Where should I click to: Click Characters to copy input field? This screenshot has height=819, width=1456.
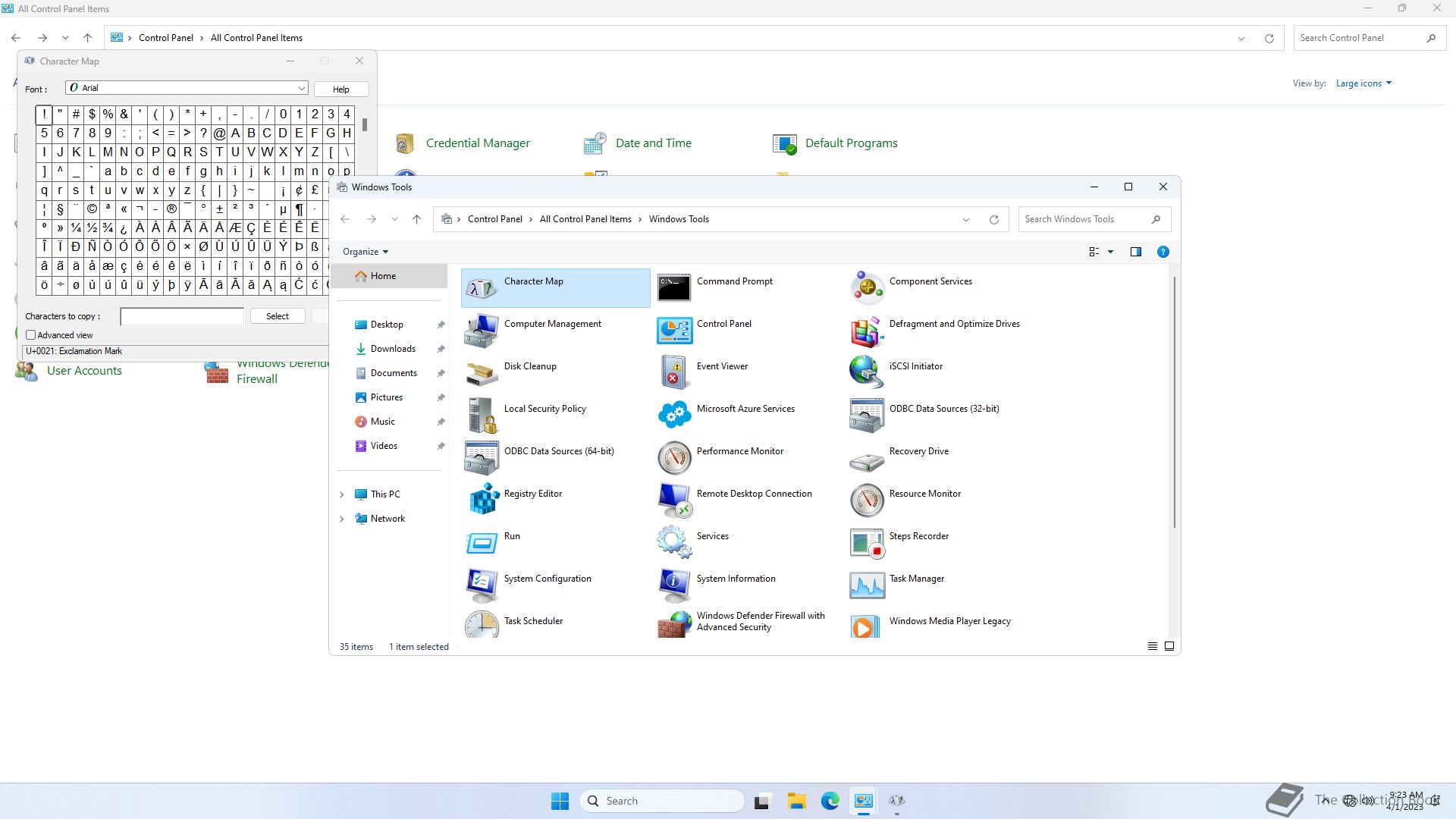(x=182, y=316)
